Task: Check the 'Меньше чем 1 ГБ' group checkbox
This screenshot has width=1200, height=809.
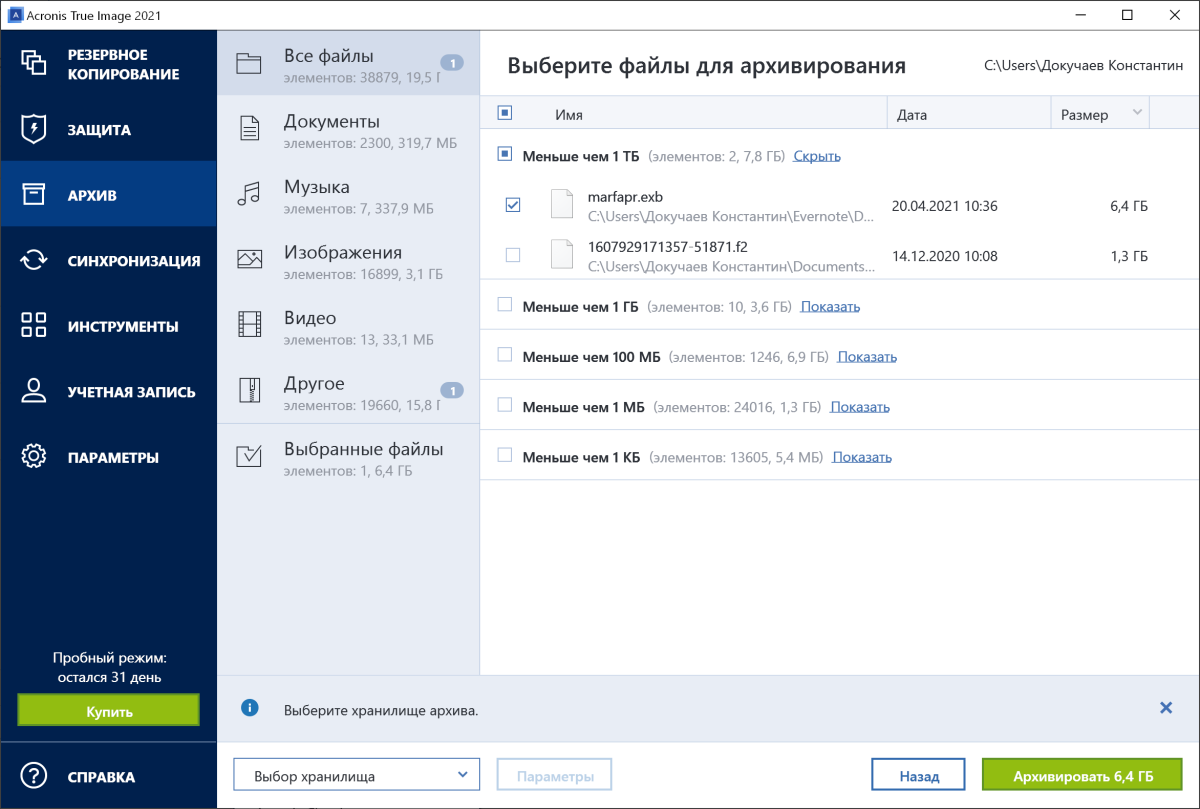Action: point(504,304)
